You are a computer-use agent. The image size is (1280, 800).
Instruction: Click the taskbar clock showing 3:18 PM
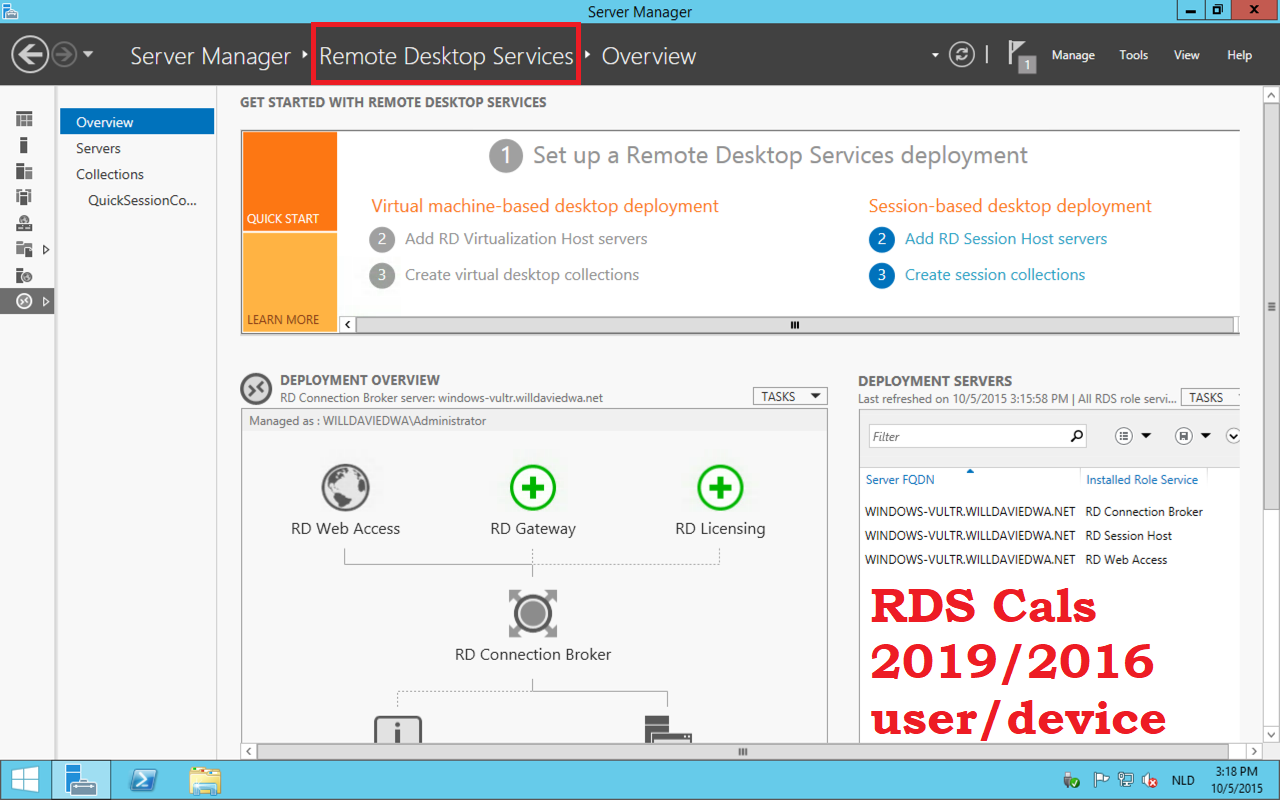click(x=1238, y=780)
